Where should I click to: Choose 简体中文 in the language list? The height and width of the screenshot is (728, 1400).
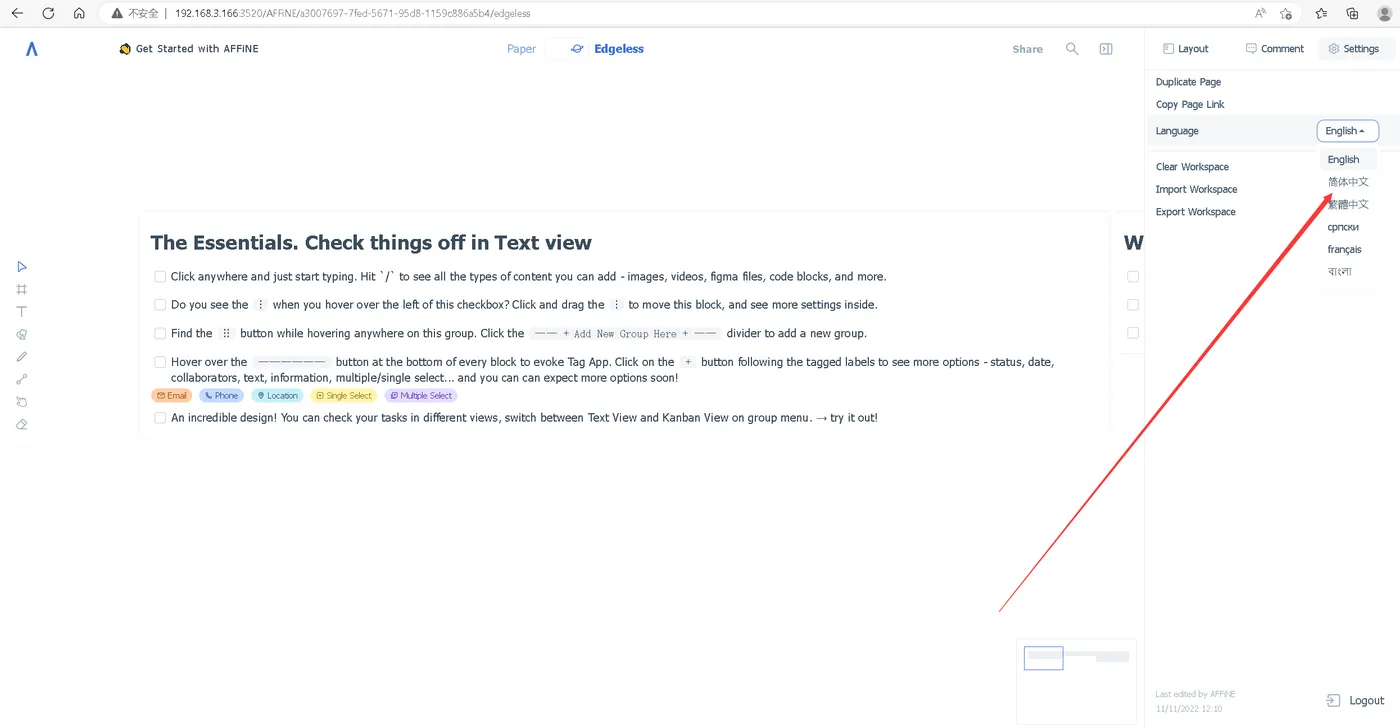pyautogui.click(x=1348, y=182)
